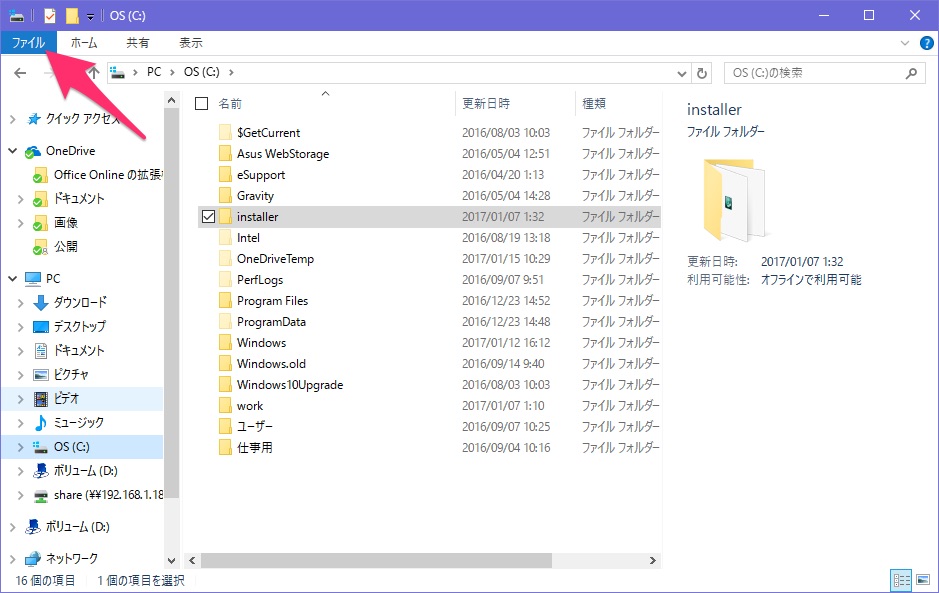
Task: Select the Program Files folder icon
Action: (225, 301)
